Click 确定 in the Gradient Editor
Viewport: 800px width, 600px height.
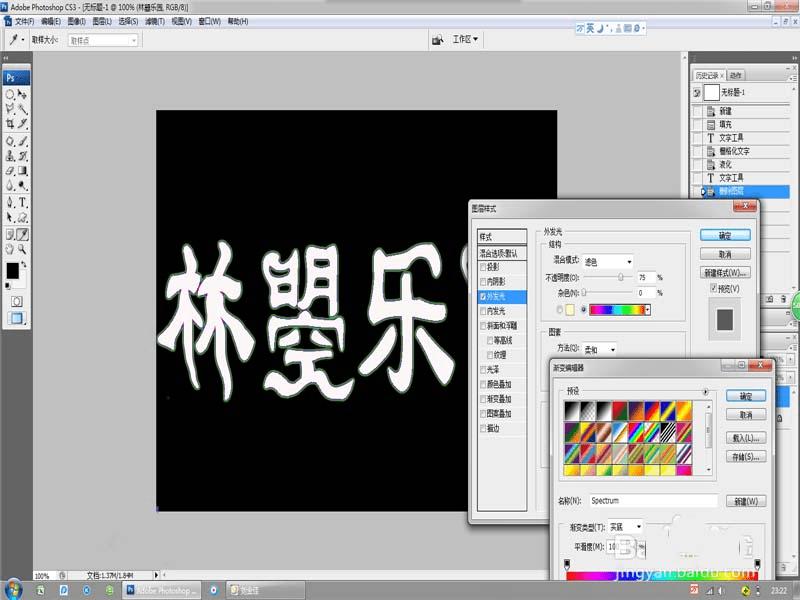746,396
